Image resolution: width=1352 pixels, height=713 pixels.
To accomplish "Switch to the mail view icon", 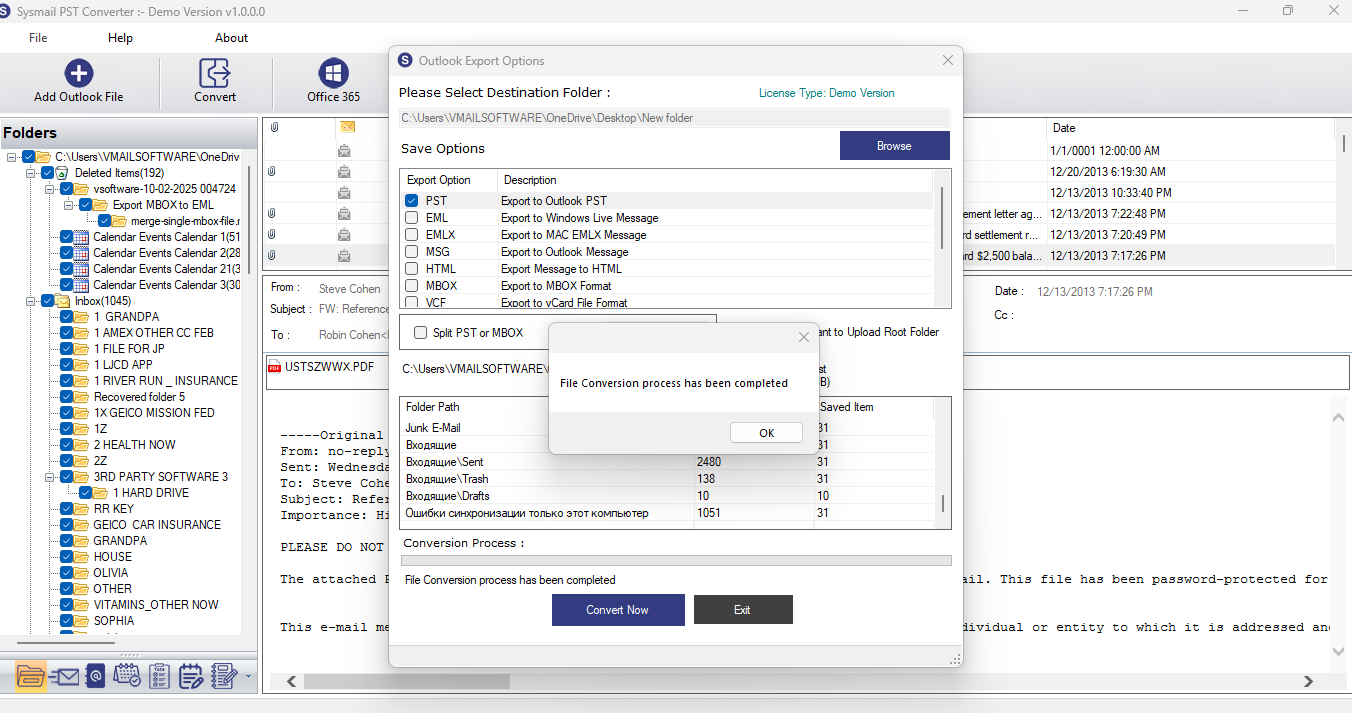I will click(64, 677).
